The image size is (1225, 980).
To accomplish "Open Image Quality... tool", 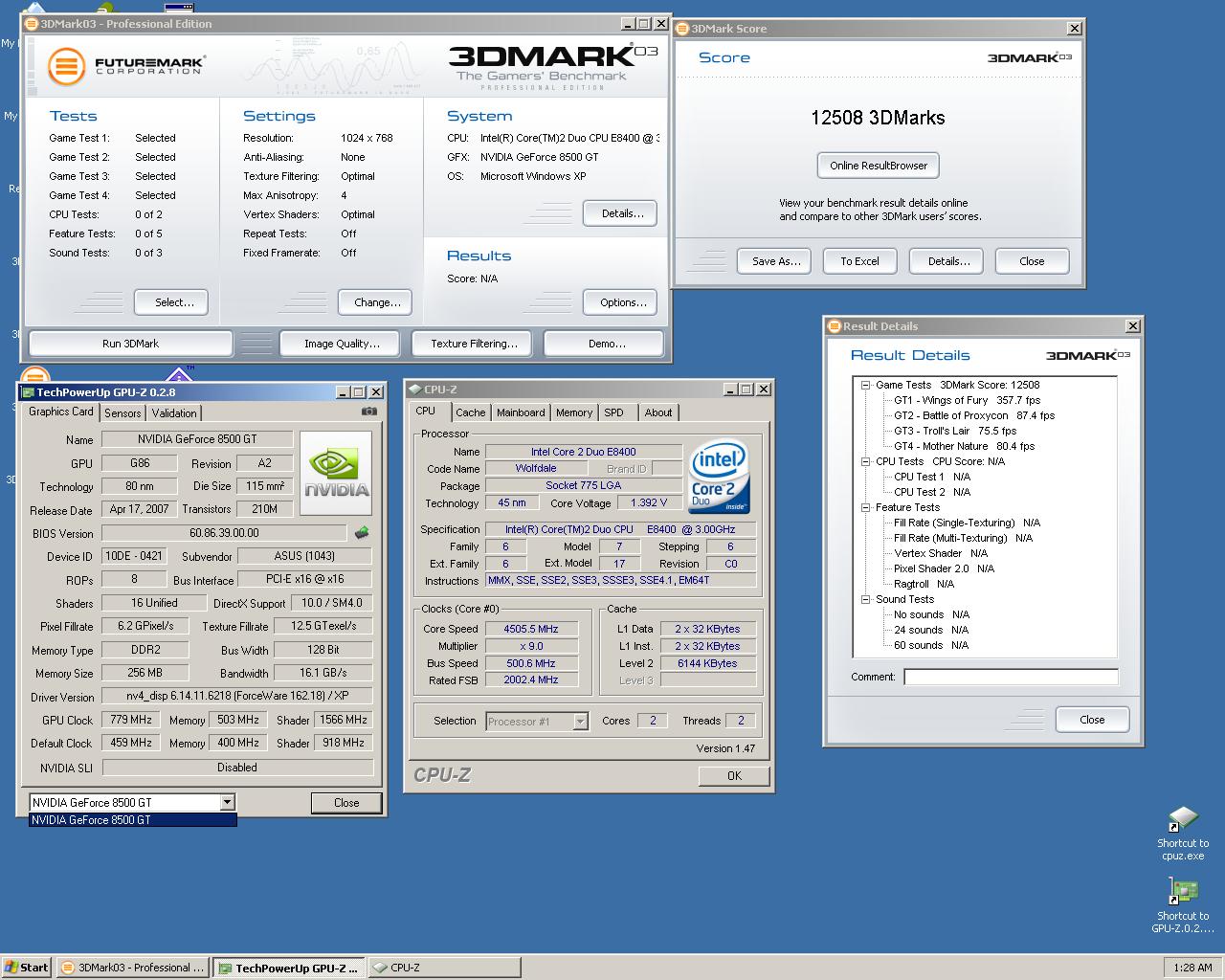I will pos(342,344).
